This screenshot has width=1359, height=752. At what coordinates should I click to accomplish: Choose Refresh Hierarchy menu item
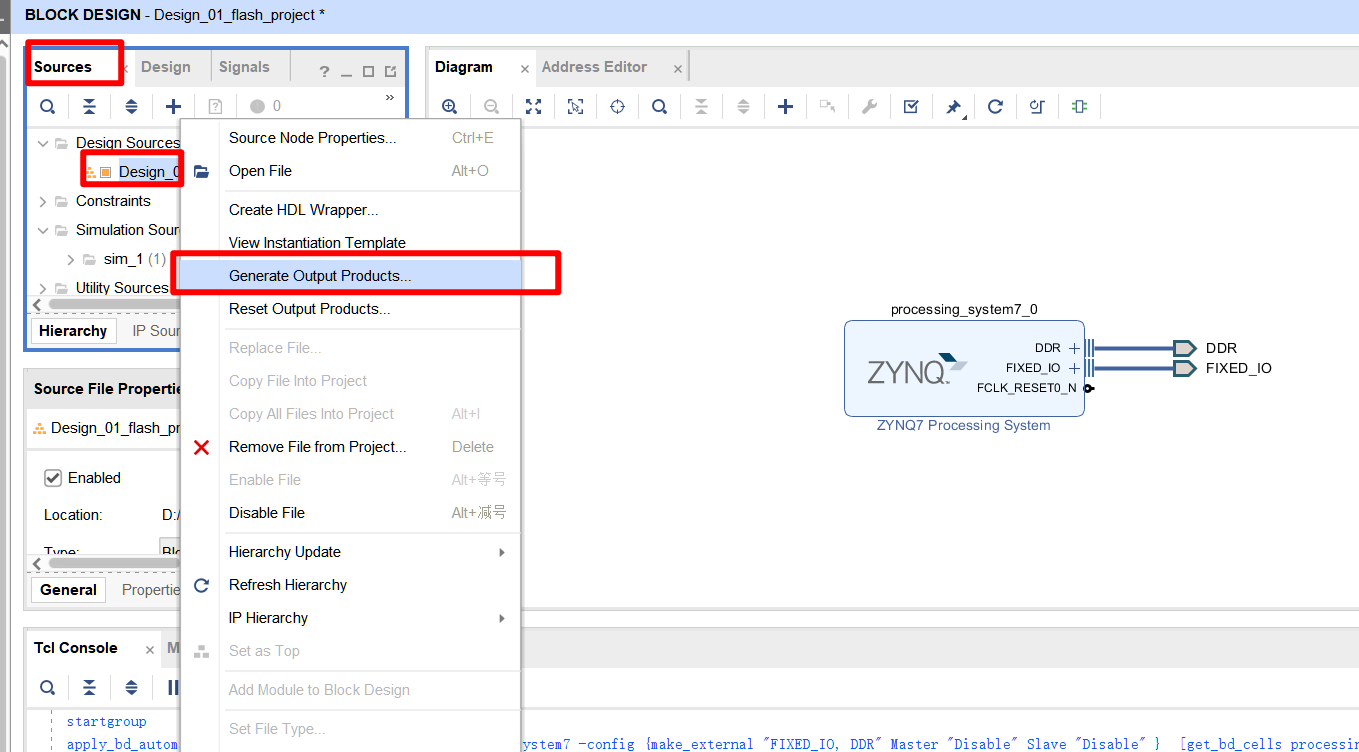(350, 585)
